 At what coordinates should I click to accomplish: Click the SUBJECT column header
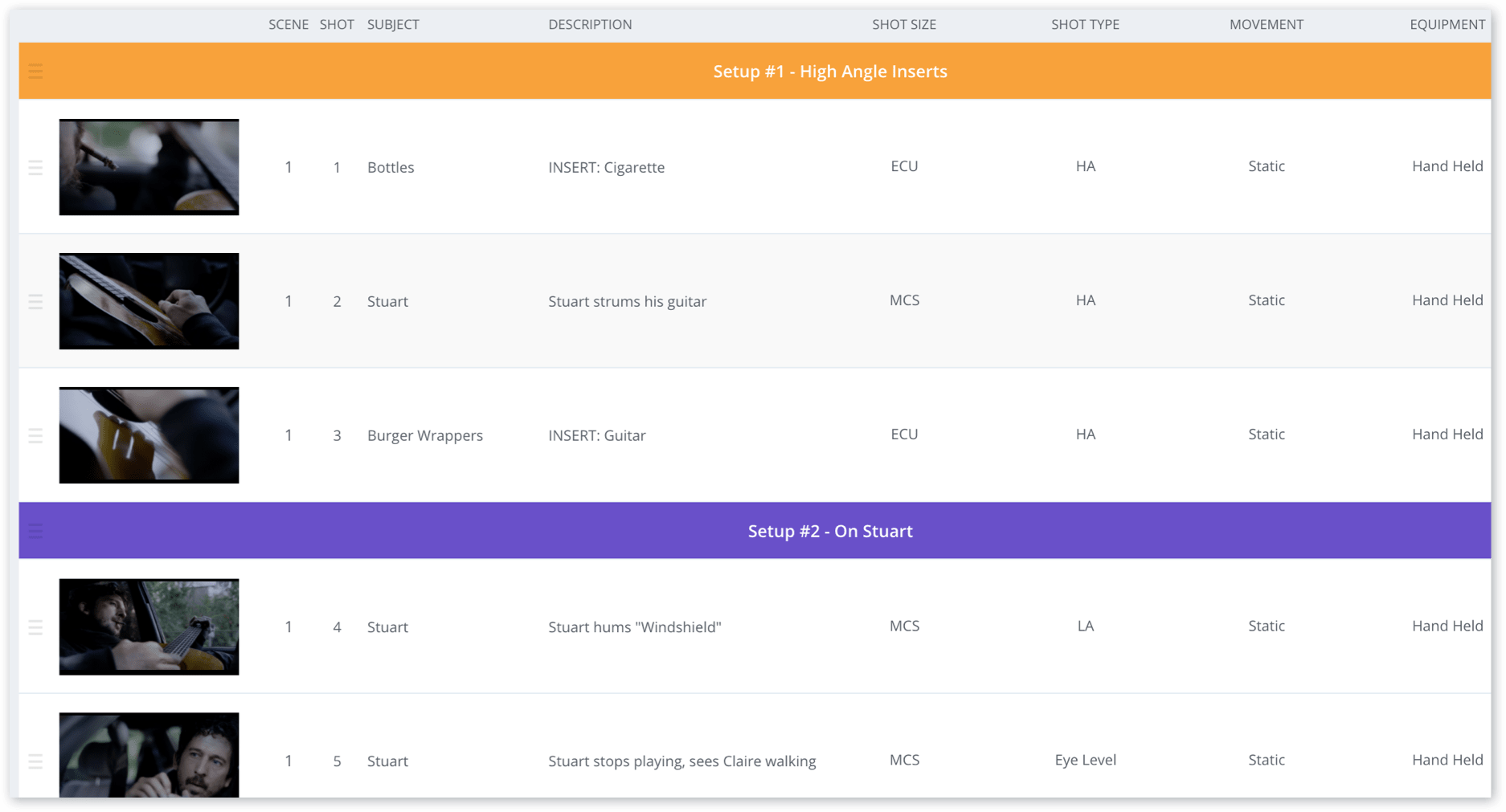pos(393,24)
